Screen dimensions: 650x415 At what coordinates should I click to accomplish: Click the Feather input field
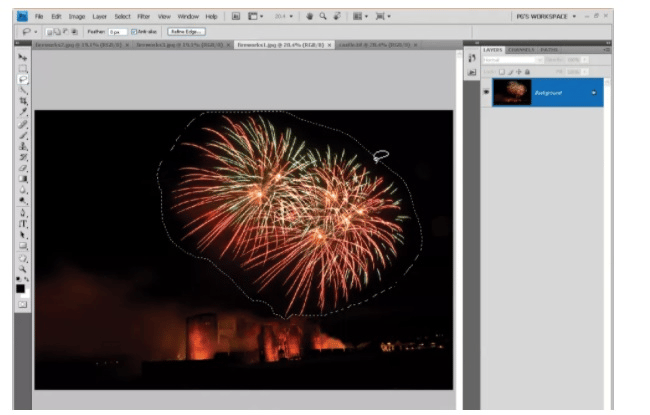tap(117, 32)
